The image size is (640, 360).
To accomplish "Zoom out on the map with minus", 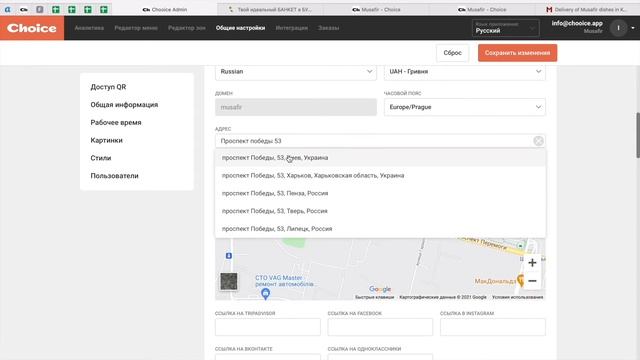I will coord(532,281).
